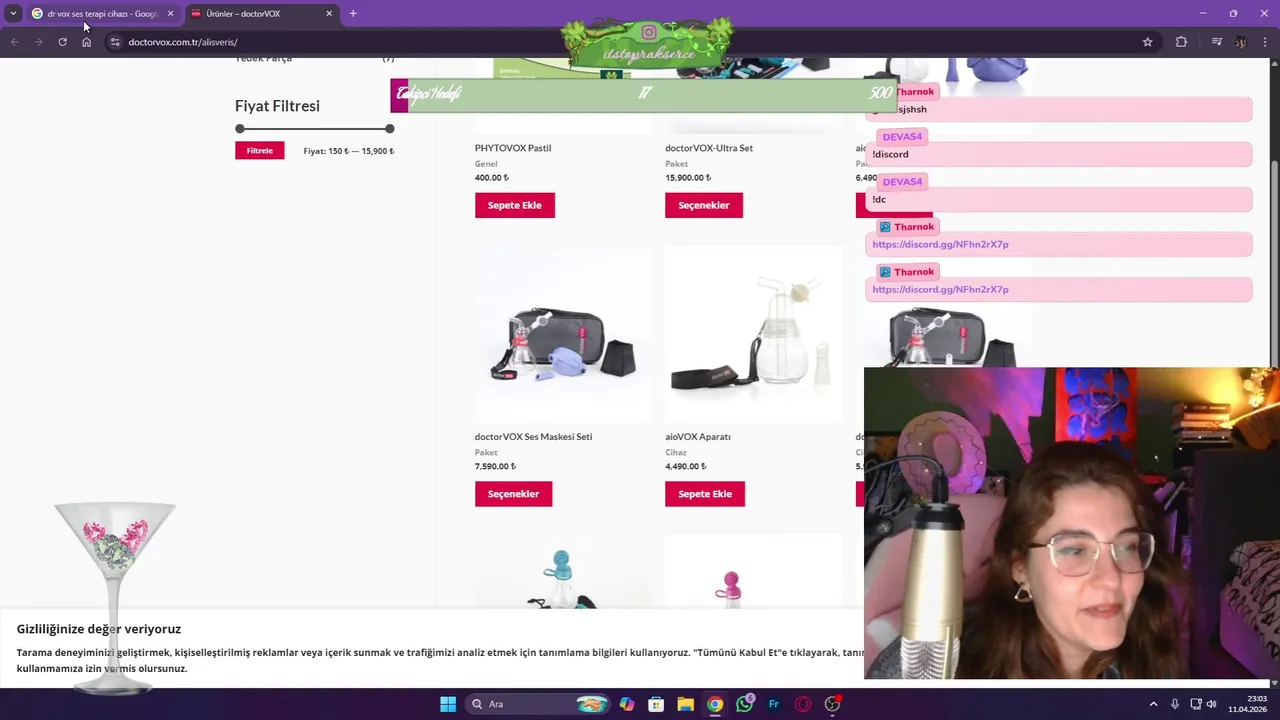The height and width of the screenshot is (720, 1280).
Task: Add PHYTOVOX Pastil to cart via Sepete Ekle
Action: (x=515, y=205)
